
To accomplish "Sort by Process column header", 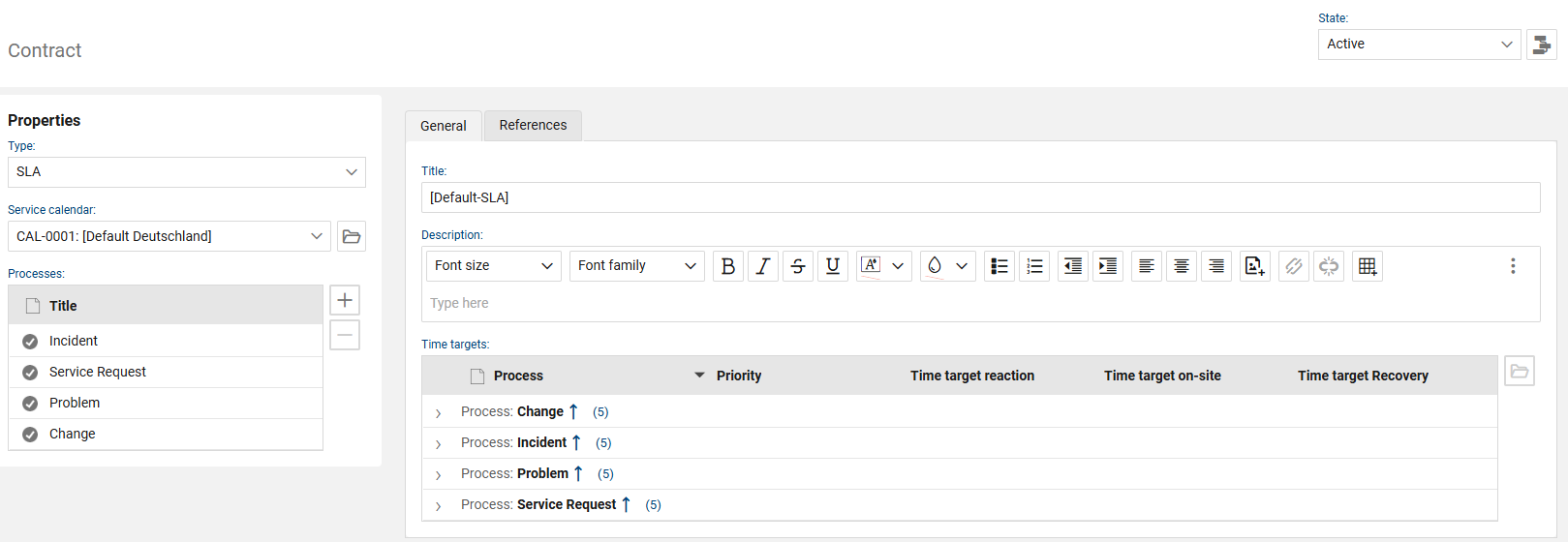I will click(x=518, y=376).
